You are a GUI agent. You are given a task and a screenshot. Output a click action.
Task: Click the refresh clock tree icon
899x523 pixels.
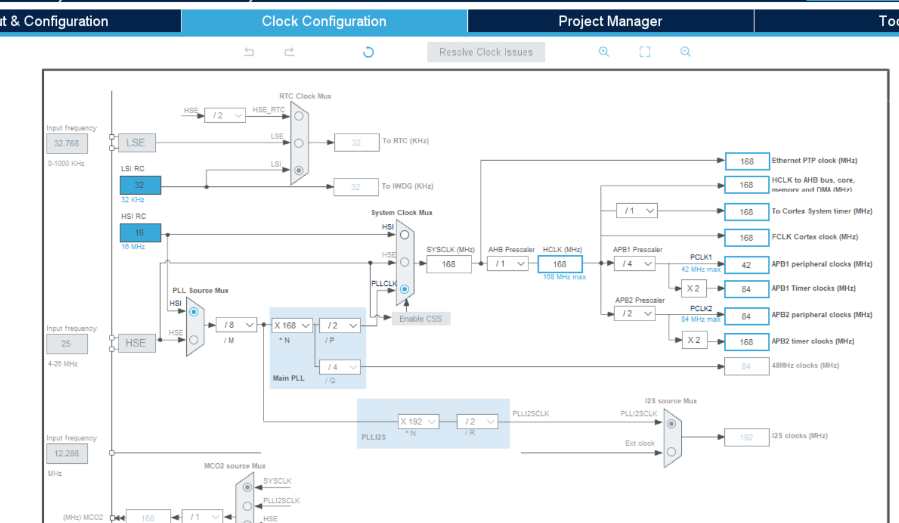[369, 52]
